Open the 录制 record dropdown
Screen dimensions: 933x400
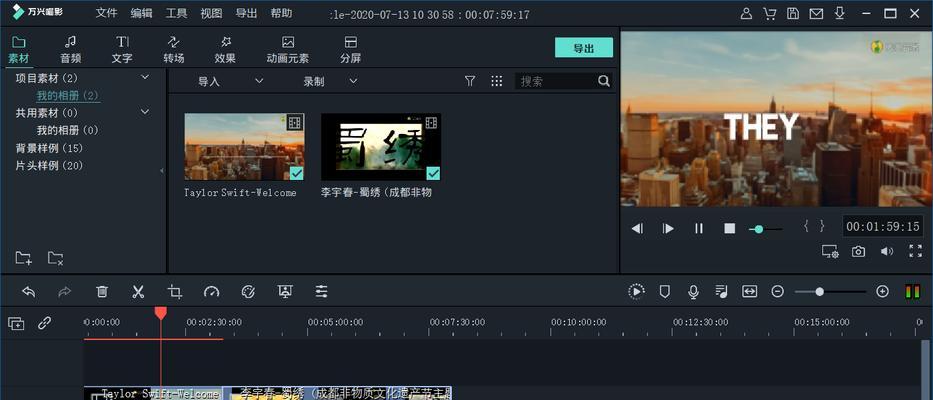point(330,82)
